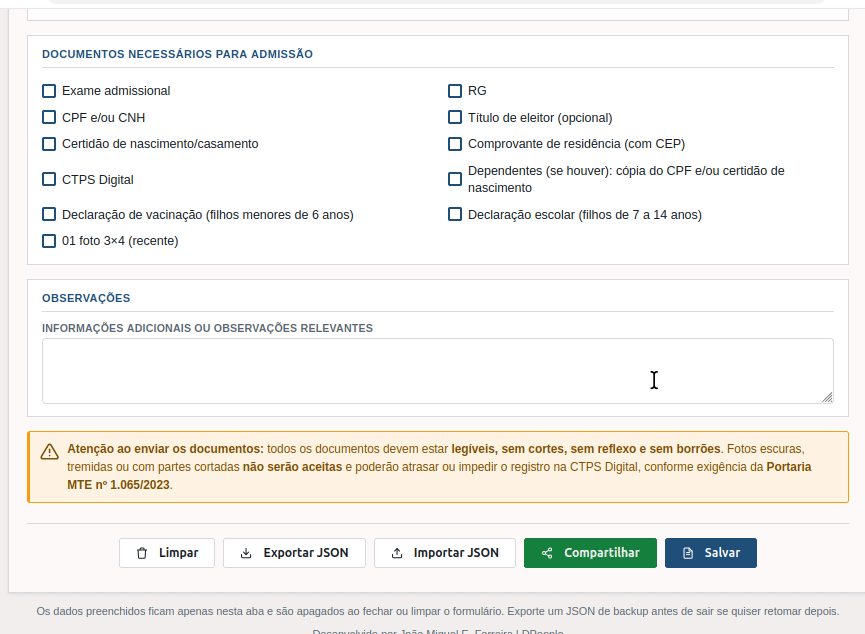Select the 01 foto 3×4 (recente) checkbox
Image resolution: width=865 pixels, height=634 pixels.
(49, 241)
